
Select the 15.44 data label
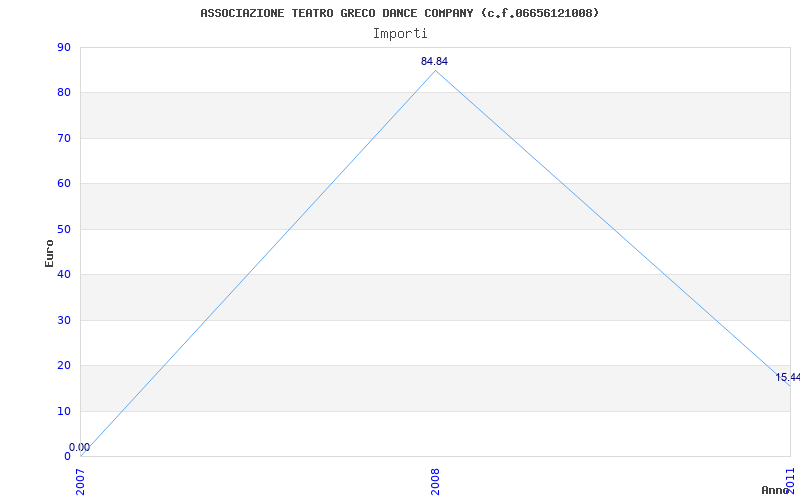[788, 378]
